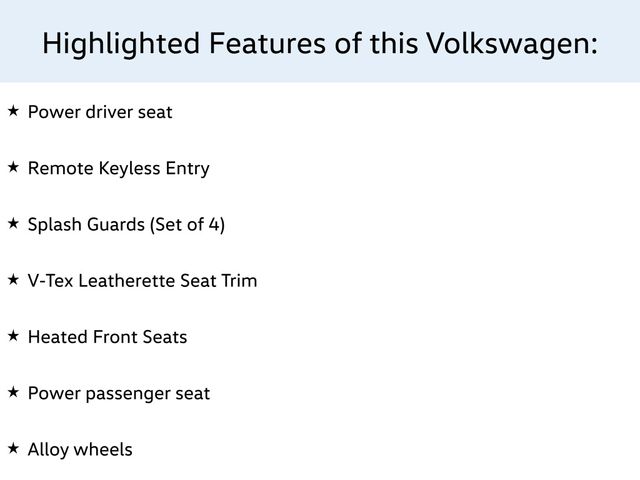The height and width of the screenshot is (480, 640).
Task: Click the (Set of 4) parenthetical text
Action: pyautogui.click(x=186, y=224)
